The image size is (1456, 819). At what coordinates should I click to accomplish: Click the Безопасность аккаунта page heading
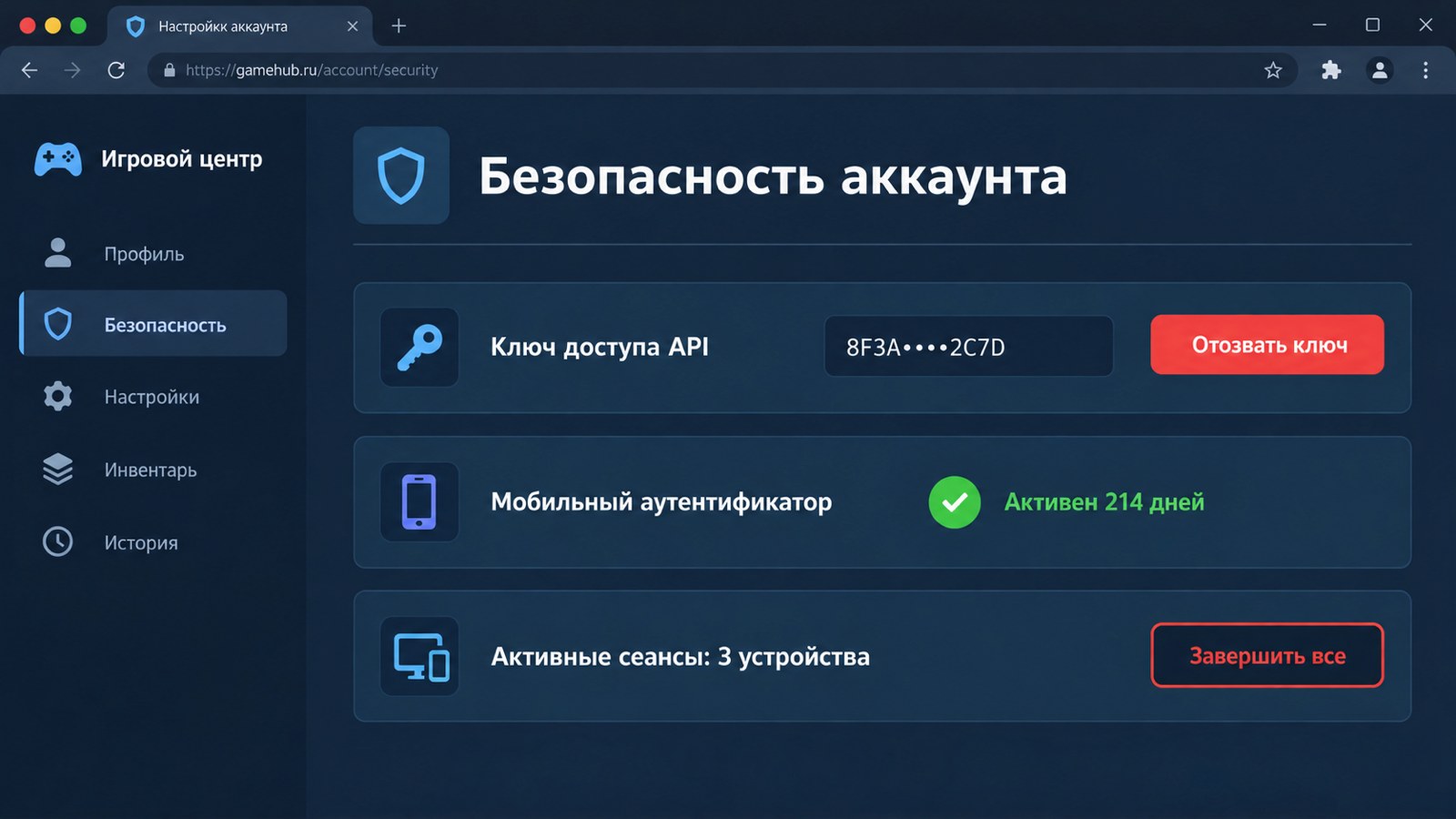tap(773, 177)
